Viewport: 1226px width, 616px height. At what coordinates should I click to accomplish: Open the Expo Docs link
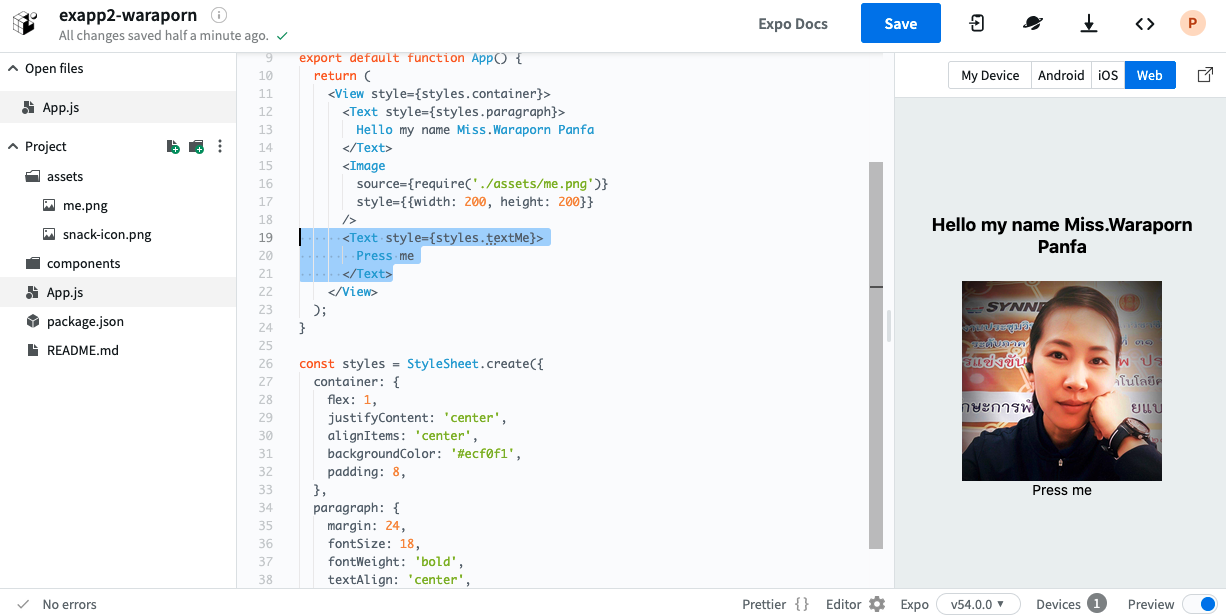pos(793,24)
